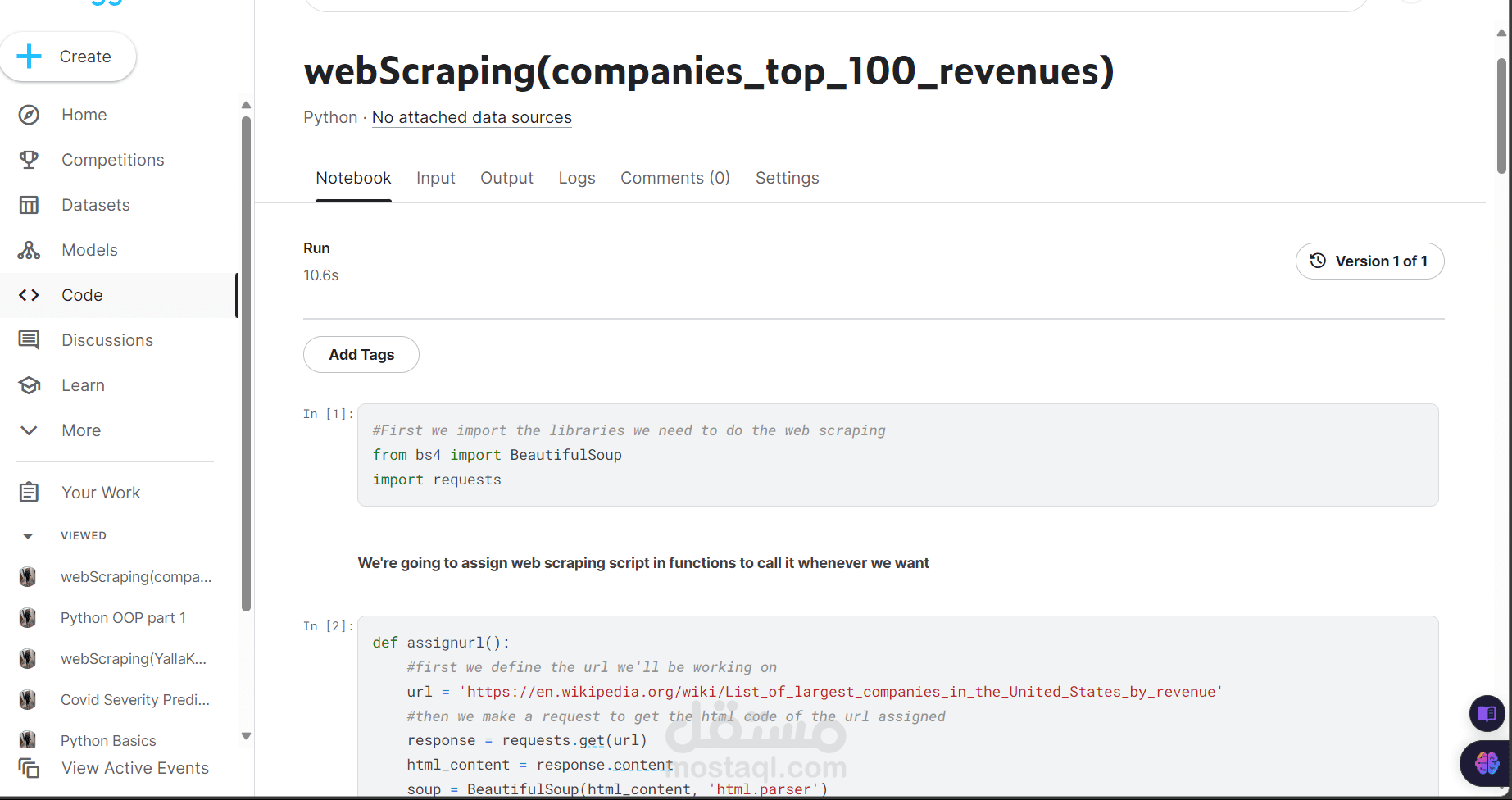Open Learn via the graduation cap icon
Viewport: 1512px width, 800px height.
pyautogui.click(x=29, y=385)
